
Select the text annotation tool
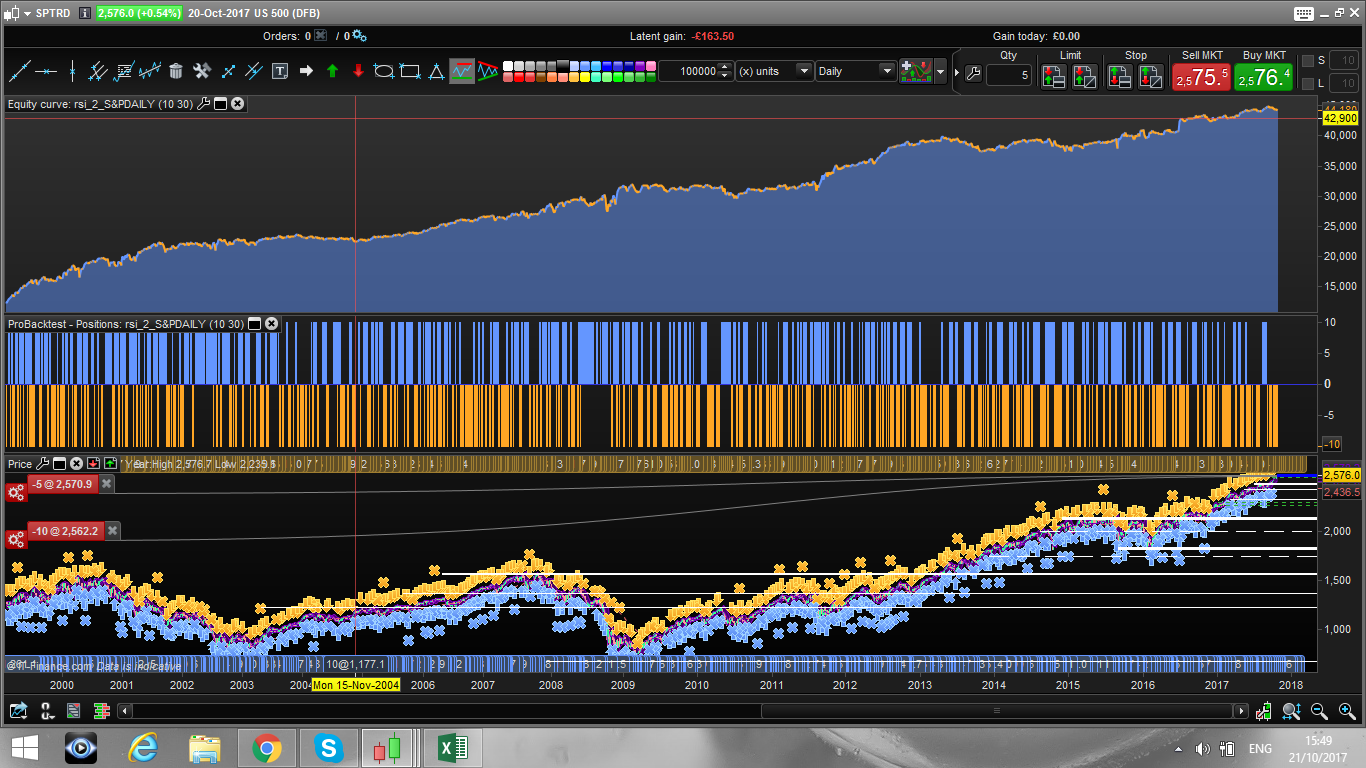click(x=280, y=71)
